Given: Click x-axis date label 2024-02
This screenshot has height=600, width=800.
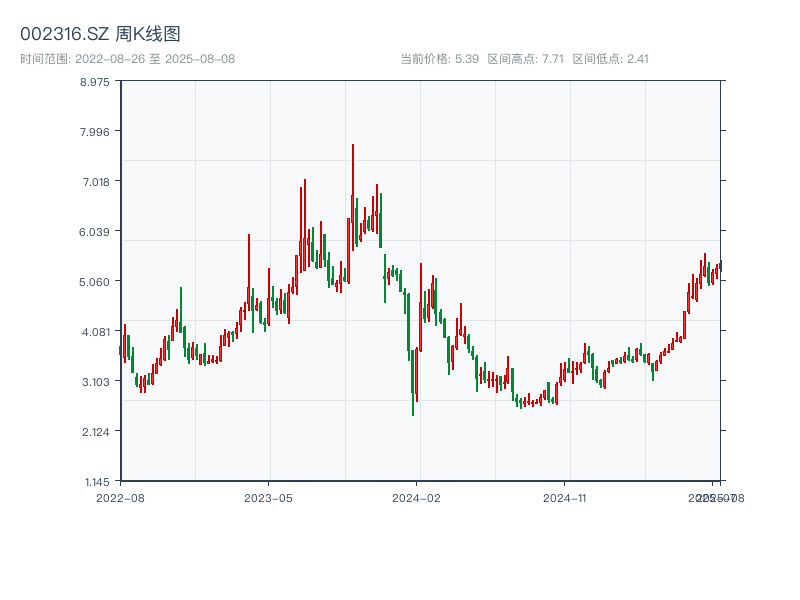Looking at the screenshot, I should 416,498.
